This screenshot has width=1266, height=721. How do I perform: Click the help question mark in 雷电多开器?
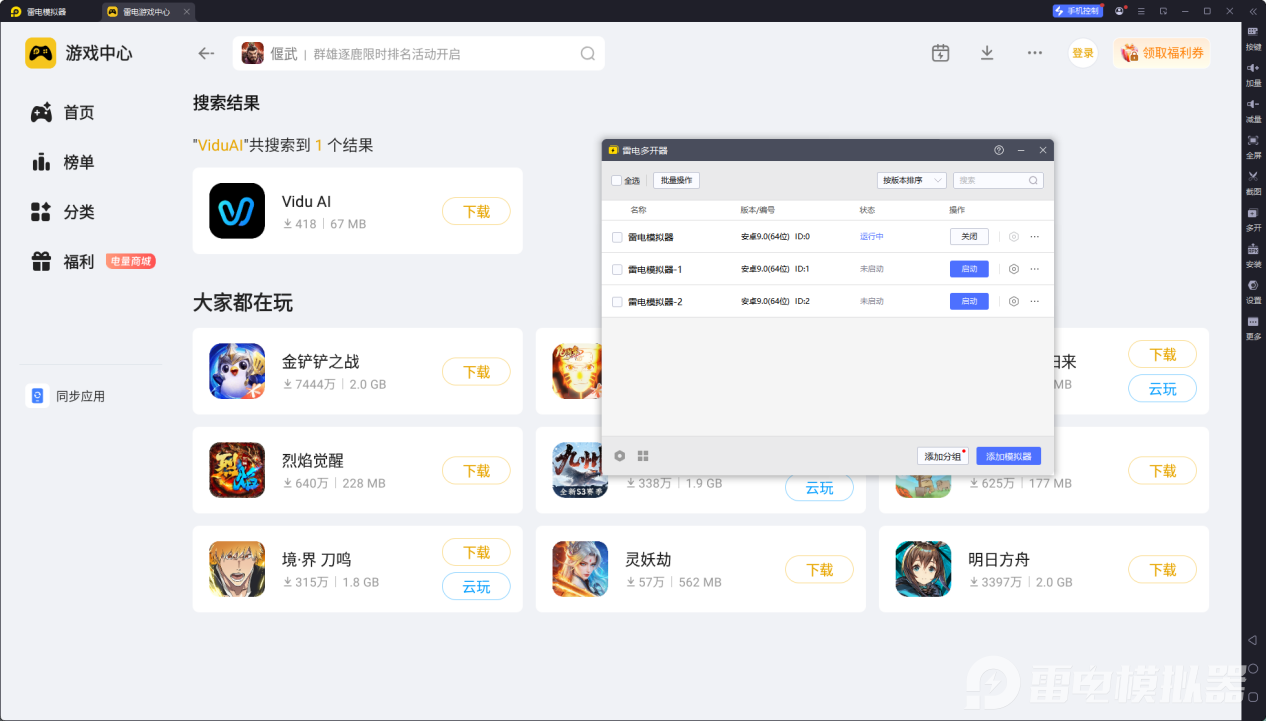[999, 150]
